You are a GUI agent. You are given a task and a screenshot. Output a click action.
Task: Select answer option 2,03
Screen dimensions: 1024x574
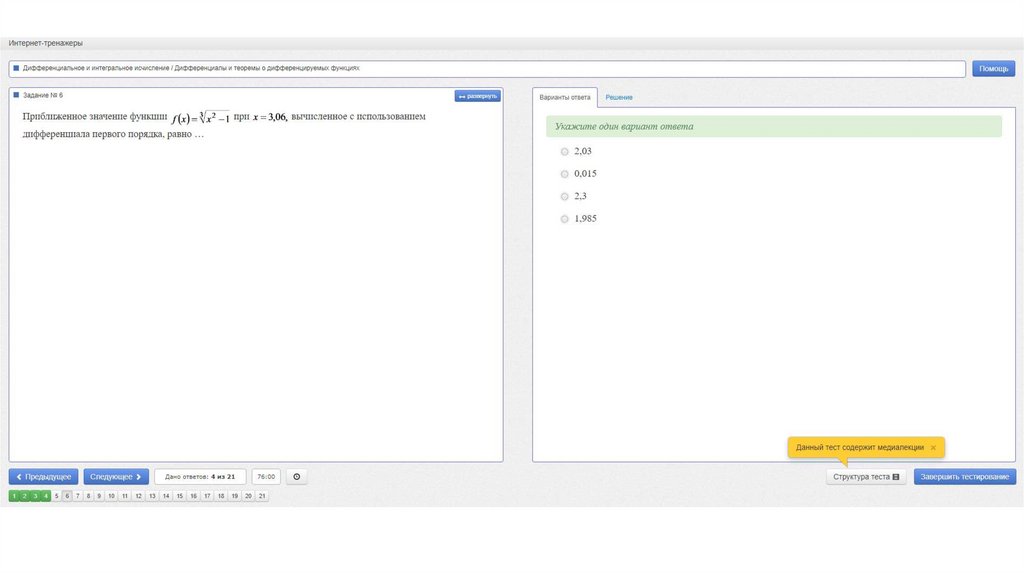pyautogui.click(x=564, y=151)
